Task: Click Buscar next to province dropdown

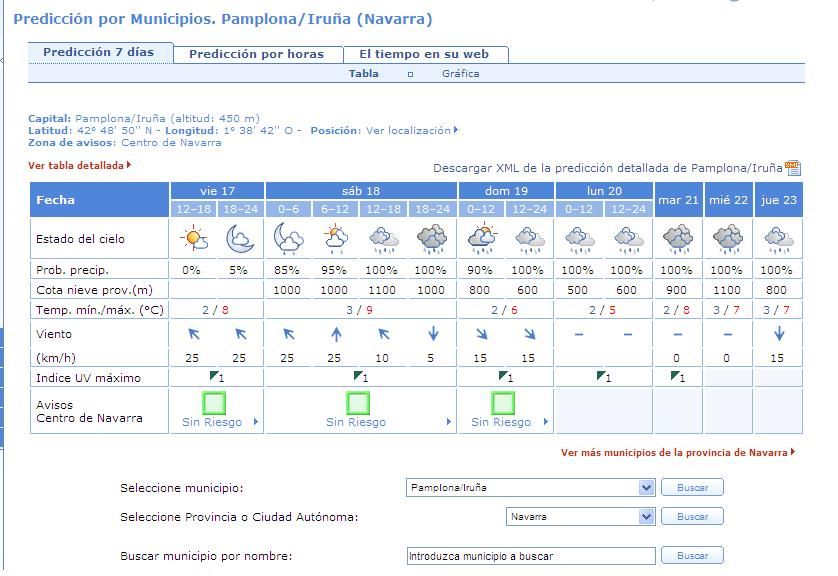Action: (x=692, y=517)
